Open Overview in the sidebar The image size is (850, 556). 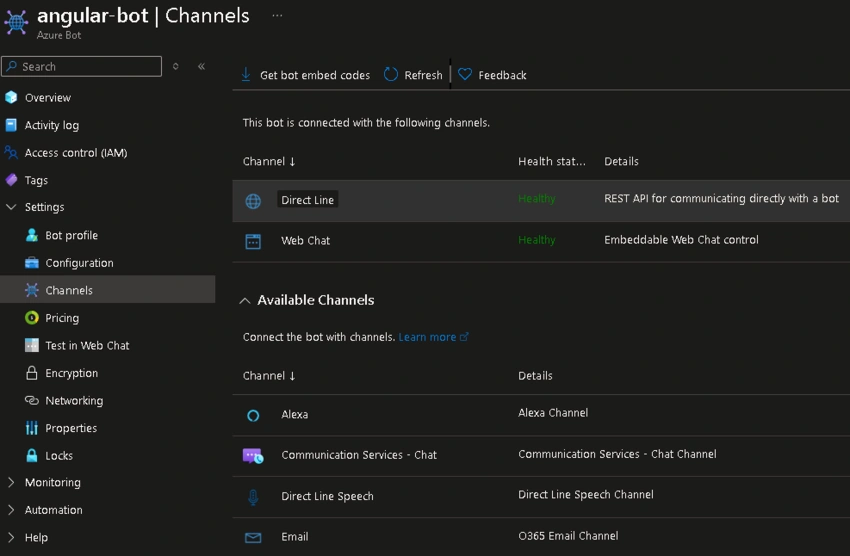click(48, 98)
